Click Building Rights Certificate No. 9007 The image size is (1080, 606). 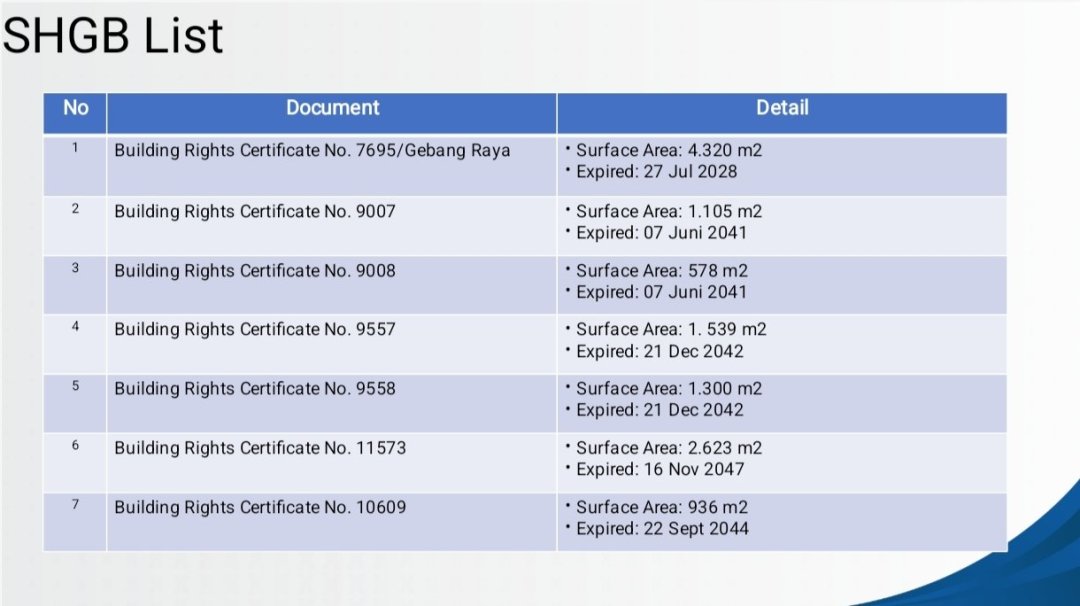254,212
